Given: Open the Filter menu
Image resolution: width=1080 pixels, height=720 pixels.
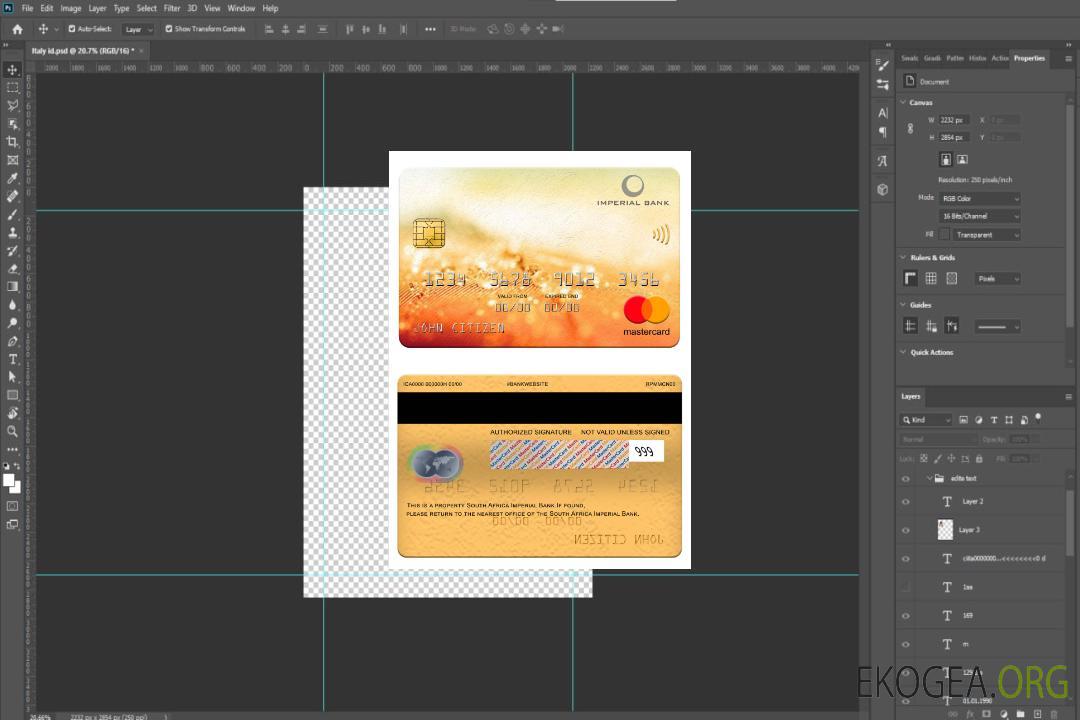Looking at the screenshot, I should pos(172,8).
